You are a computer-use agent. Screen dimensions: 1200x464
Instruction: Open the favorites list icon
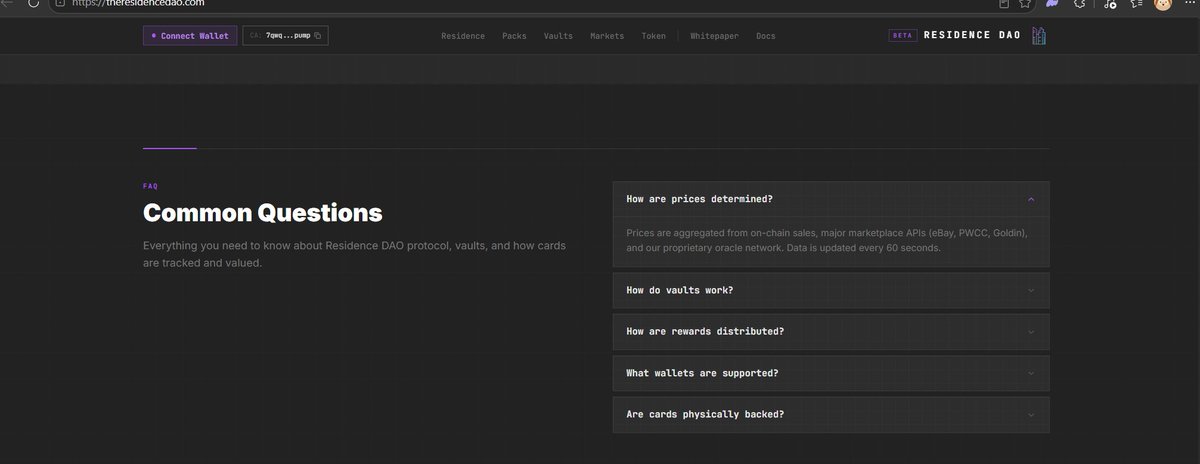(x=1137, y=4)
